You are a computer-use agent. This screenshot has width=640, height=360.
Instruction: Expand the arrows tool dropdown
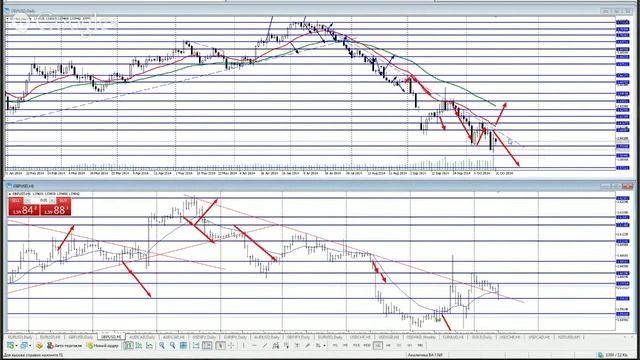click(324, 346)
